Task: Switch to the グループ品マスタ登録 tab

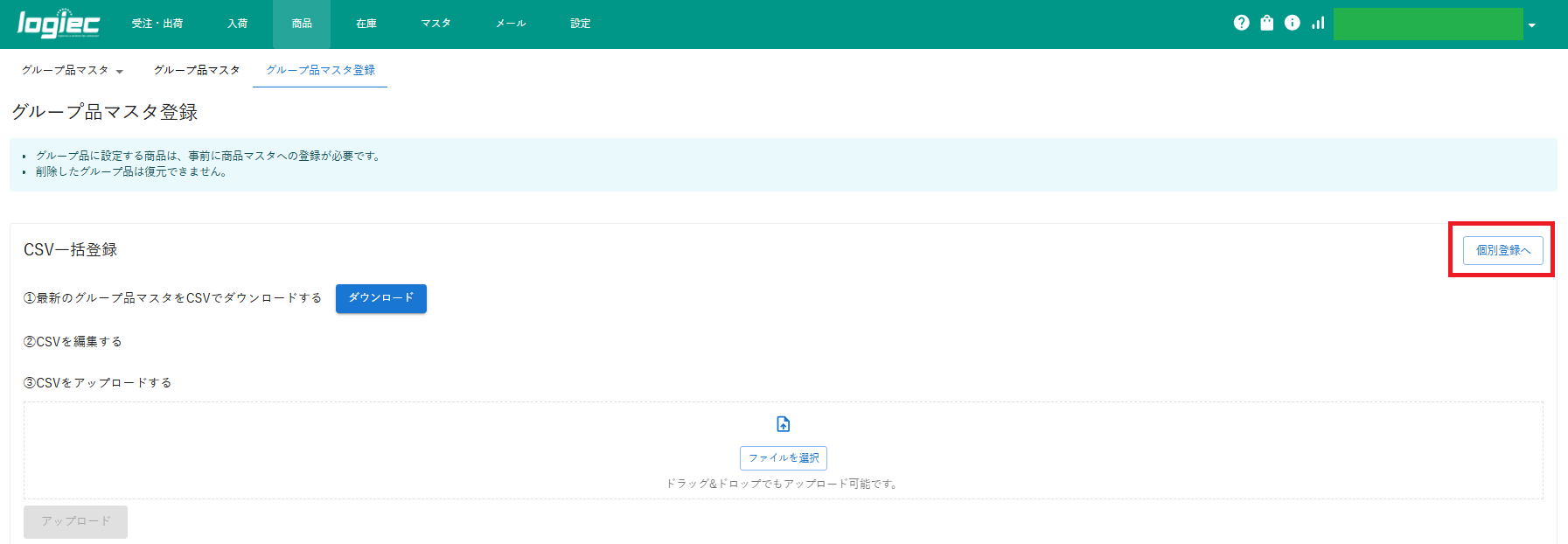Action: pyautogui.click(x=320, y=70)
